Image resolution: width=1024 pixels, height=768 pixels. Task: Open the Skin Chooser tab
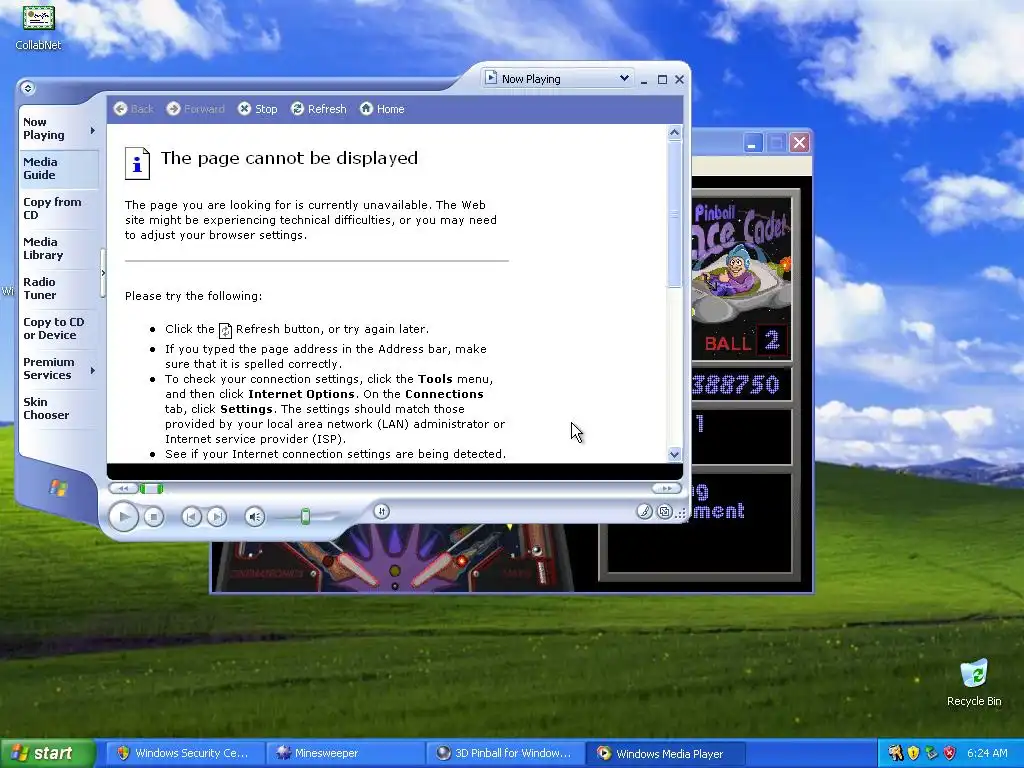[59, 408]
